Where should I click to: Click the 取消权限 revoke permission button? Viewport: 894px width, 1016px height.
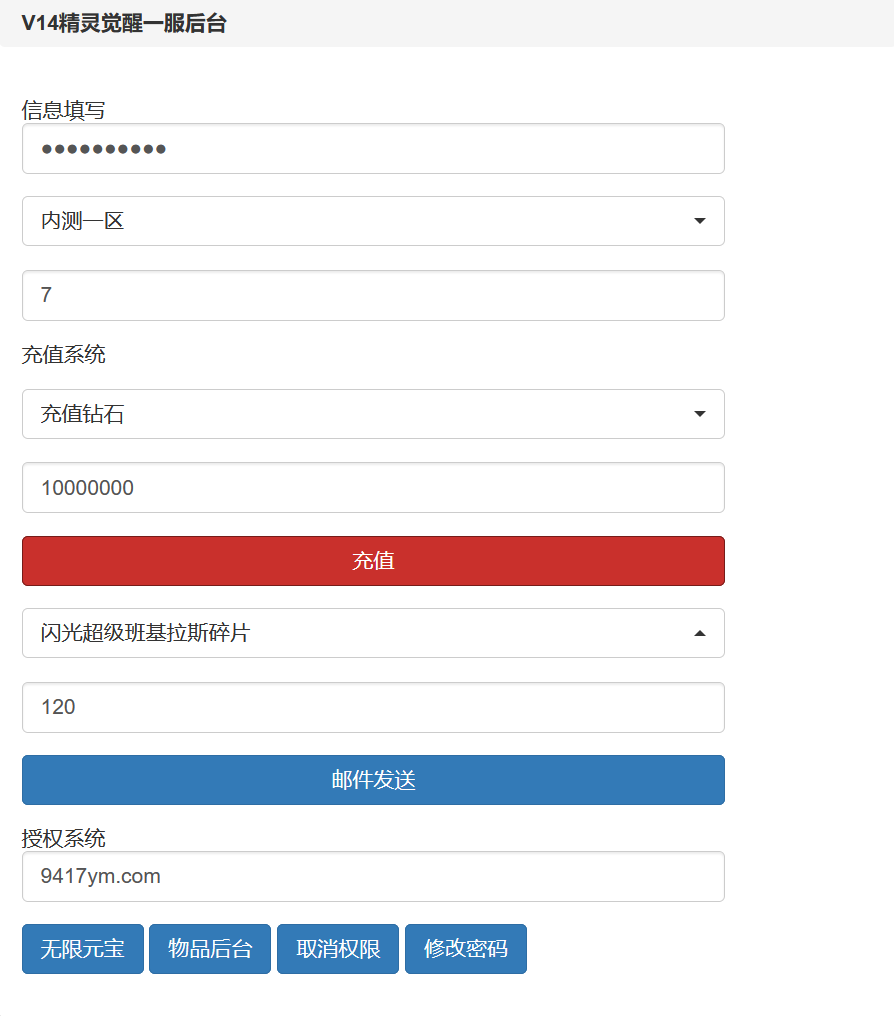[x=337, y=948]
